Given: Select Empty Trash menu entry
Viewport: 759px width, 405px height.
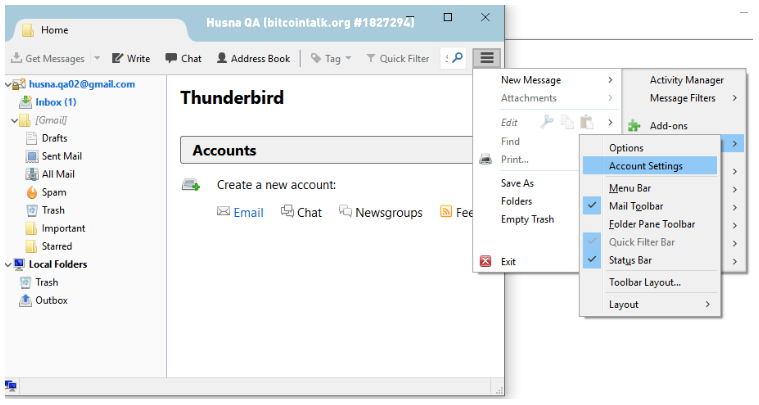Looking at the screenshot, I should 528,219.
